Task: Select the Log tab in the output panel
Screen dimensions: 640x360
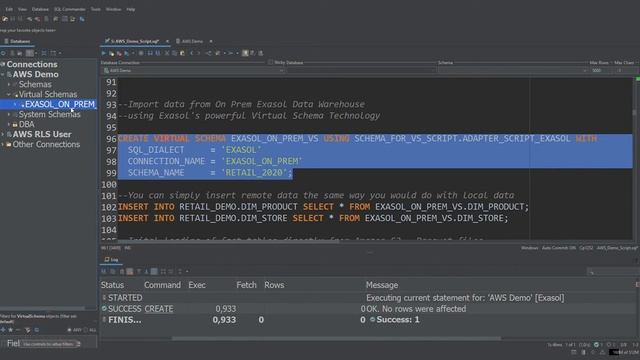Action: point(111,260)
